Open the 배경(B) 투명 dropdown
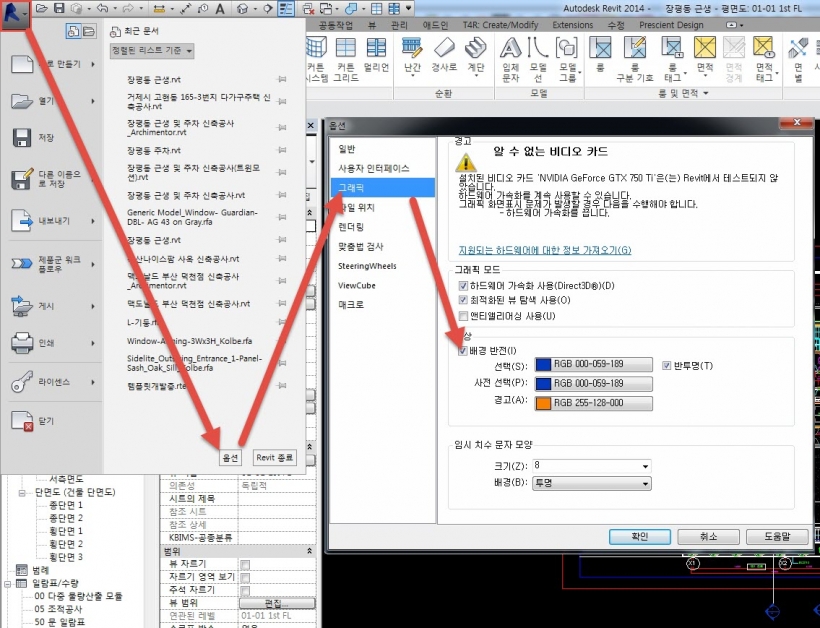 click(x=591, y=483)
